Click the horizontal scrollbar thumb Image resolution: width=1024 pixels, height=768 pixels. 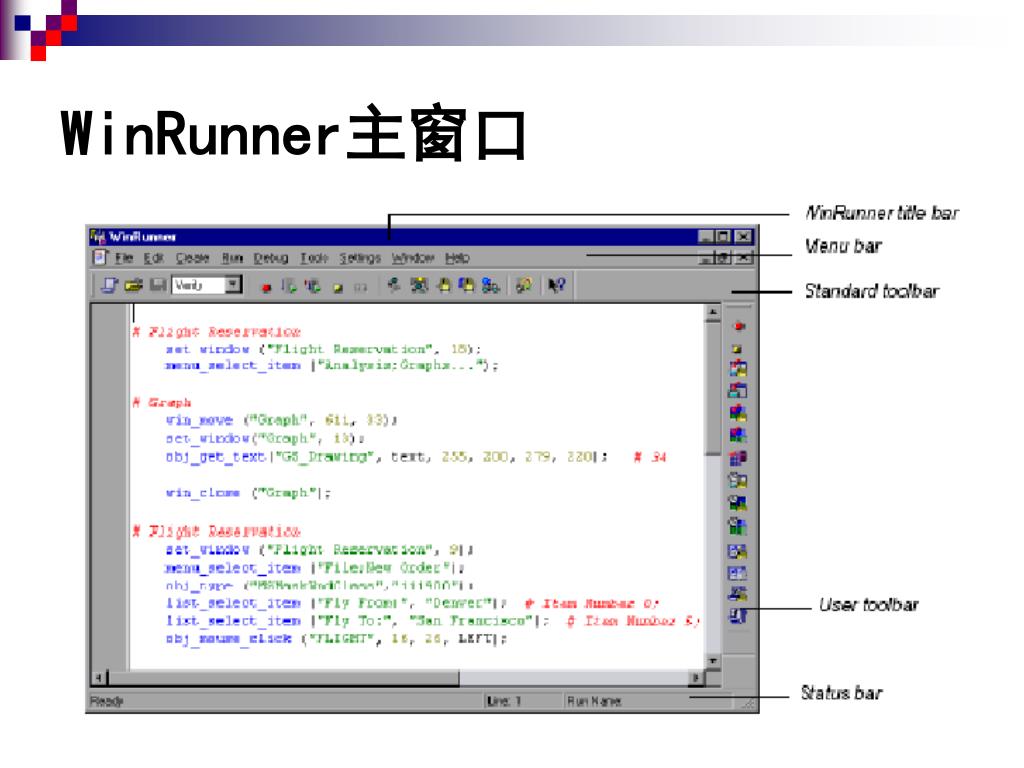(x=283, y=678)
